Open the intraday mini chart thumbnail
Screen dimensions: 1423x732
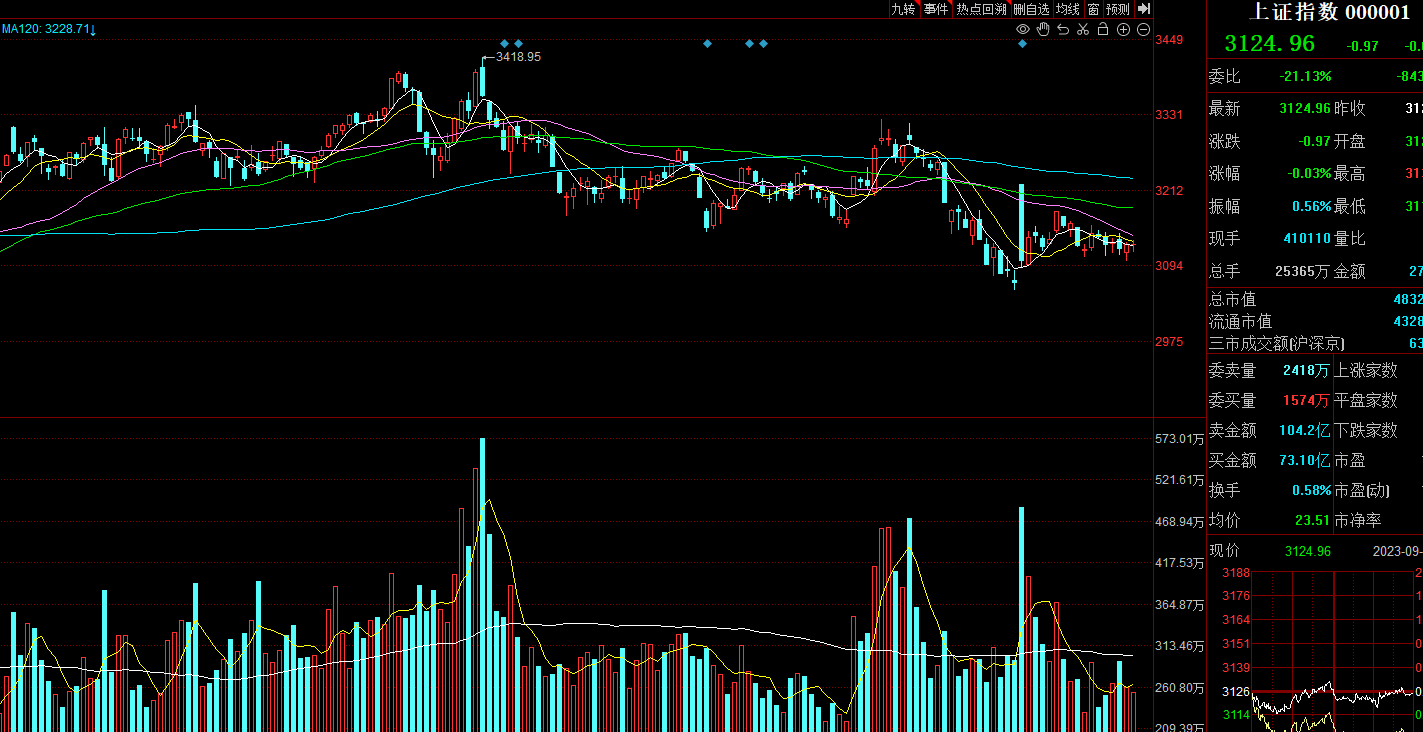pos(1333,650)
